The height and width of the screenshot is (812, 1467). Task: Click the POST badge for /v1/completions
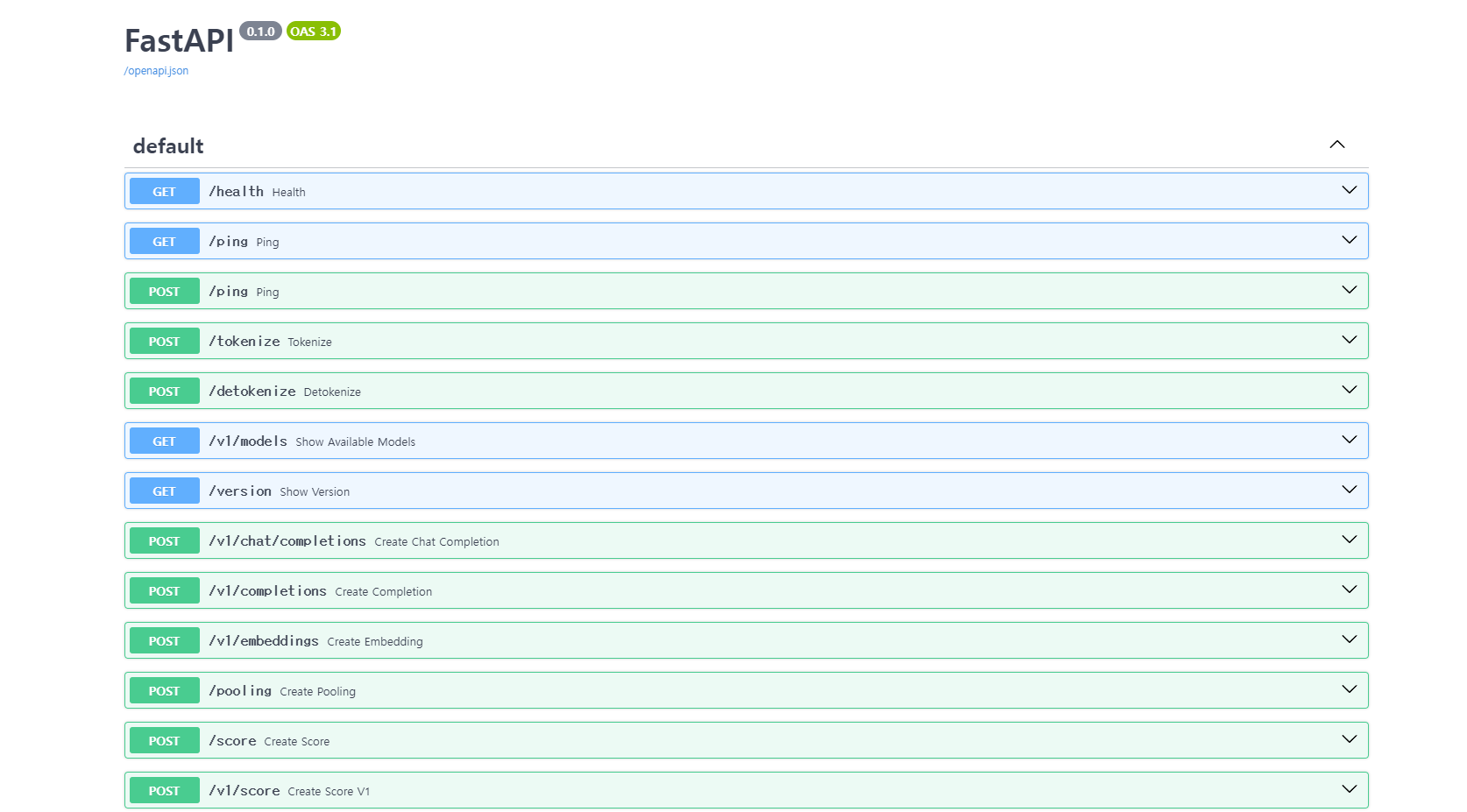tap(165, 590)
